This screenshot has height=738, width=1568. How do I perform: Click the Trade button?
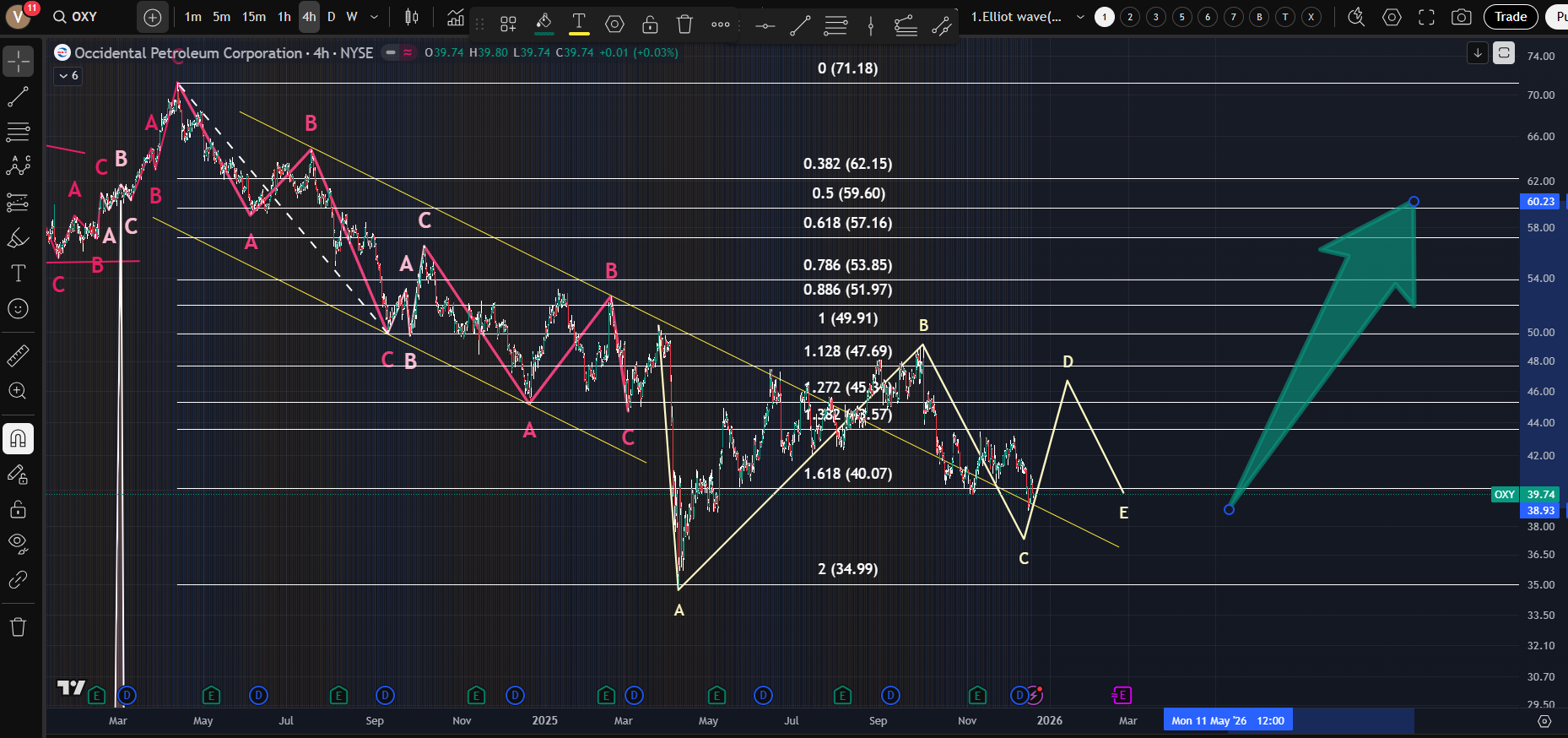[x=1510, y=17]
